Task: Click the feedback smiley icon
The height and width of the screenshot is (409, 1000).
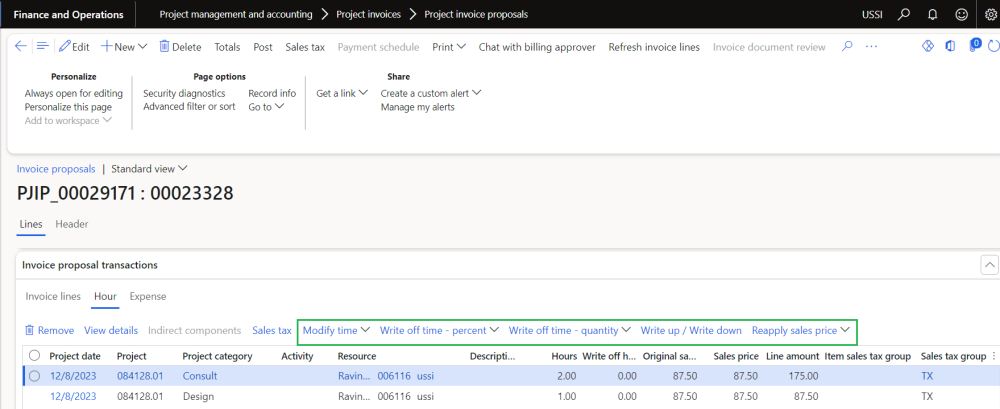Action: pyautogui.click(x=961, y=15)
